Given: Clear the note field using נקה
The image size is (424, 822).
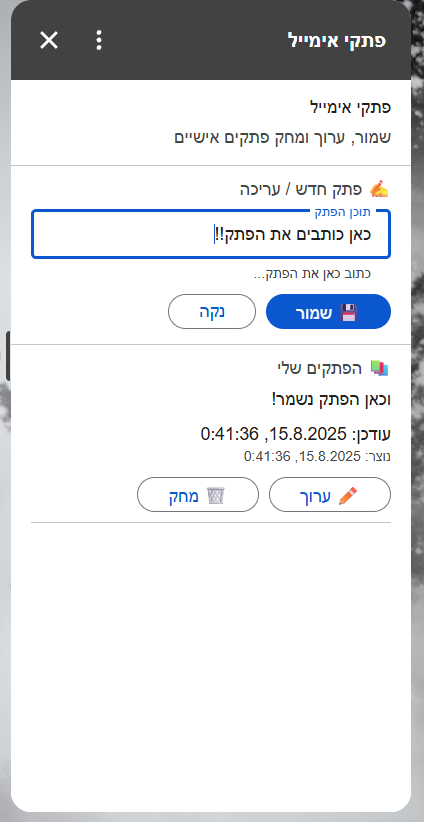Looking at the screenshot, I should click(212, 311).
